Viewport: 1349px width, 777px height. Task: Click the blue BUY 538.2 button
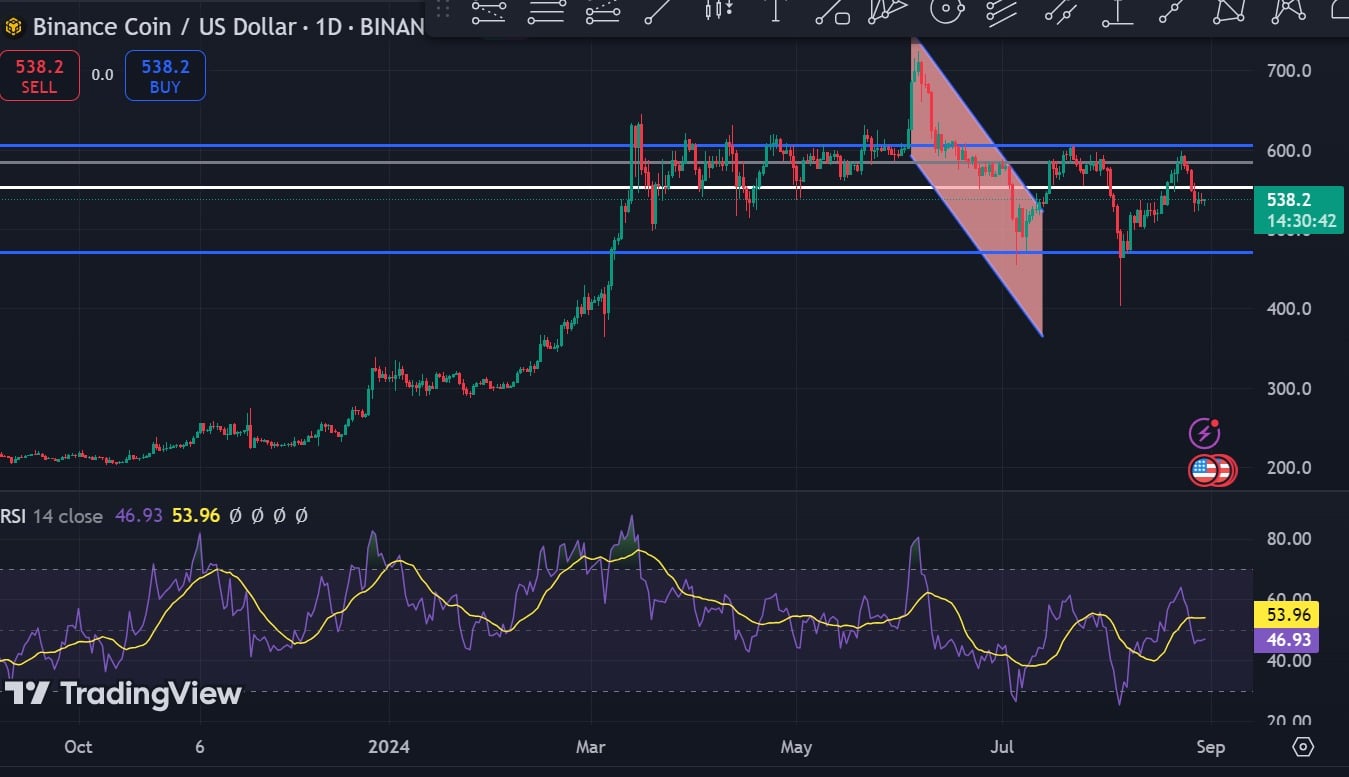point(165,75)
